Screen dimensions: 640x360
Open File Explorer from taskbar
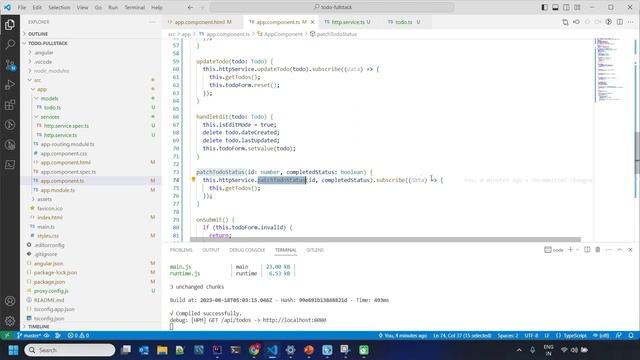click(x=162, y=350)
